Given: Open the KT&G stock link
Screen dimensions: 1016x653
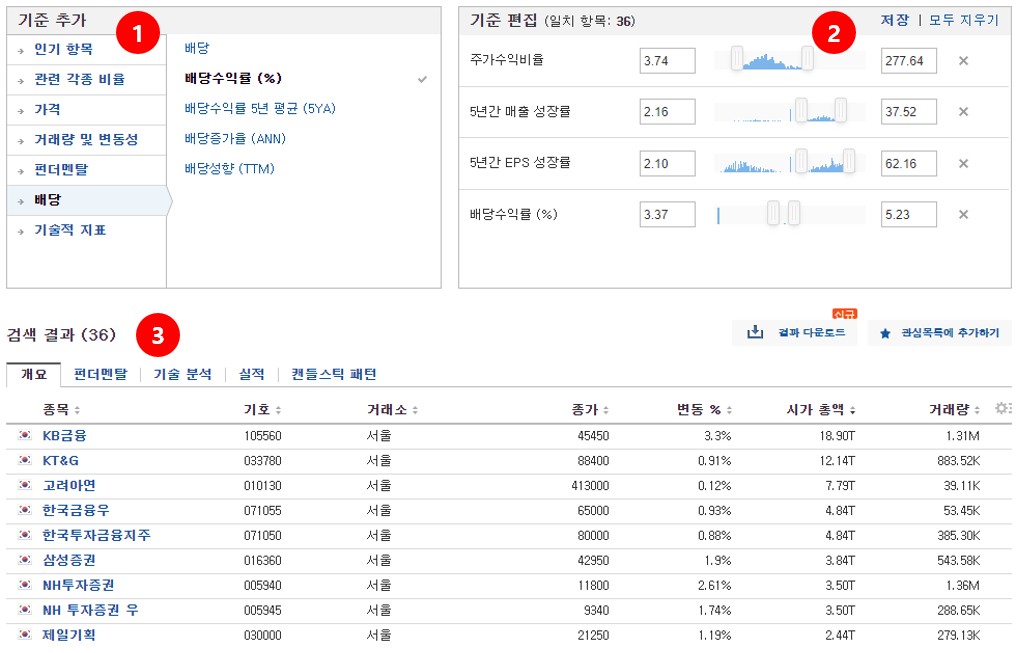Looking at the screenshot, I should tap(60, 461).
